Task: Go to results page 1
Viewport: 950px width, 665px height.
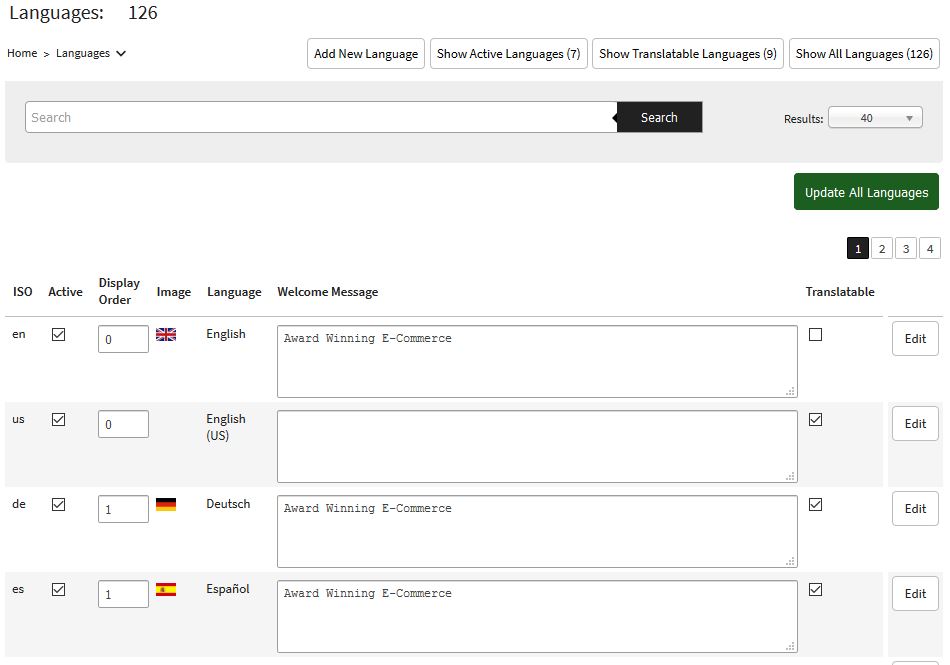Action: pos(858,248)
